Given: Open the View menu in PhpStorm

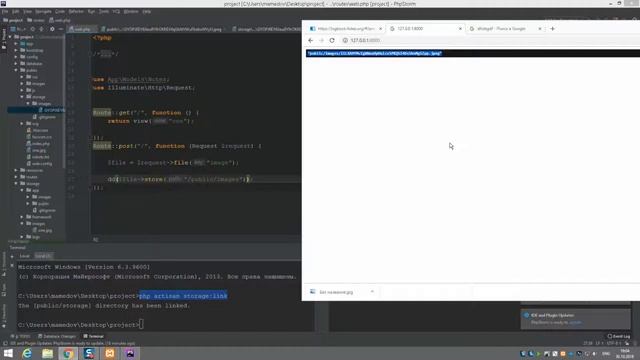Looking at the screenshot, I should pyautogui.click(x=27, y=11).
